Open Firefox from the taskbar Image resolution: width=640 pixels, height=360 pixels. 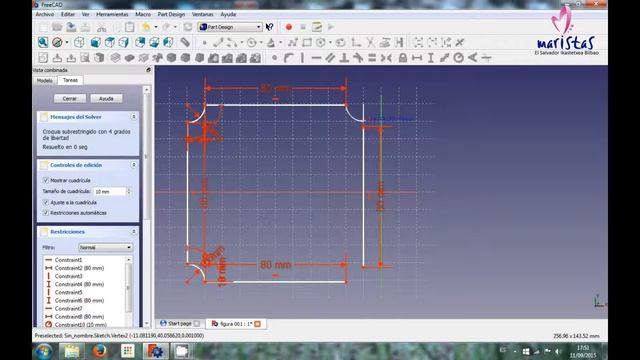tap(99, 351)
